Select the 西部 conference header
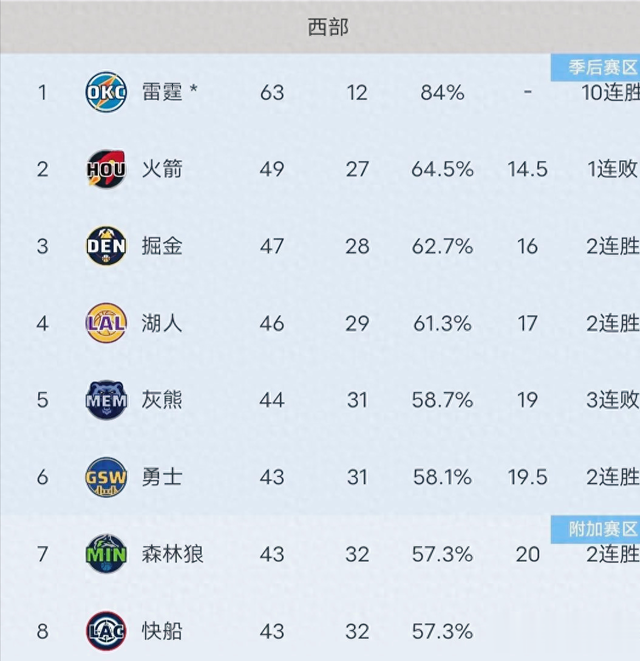Viewport: 640px width, 661px height. (x=328, y=27)
